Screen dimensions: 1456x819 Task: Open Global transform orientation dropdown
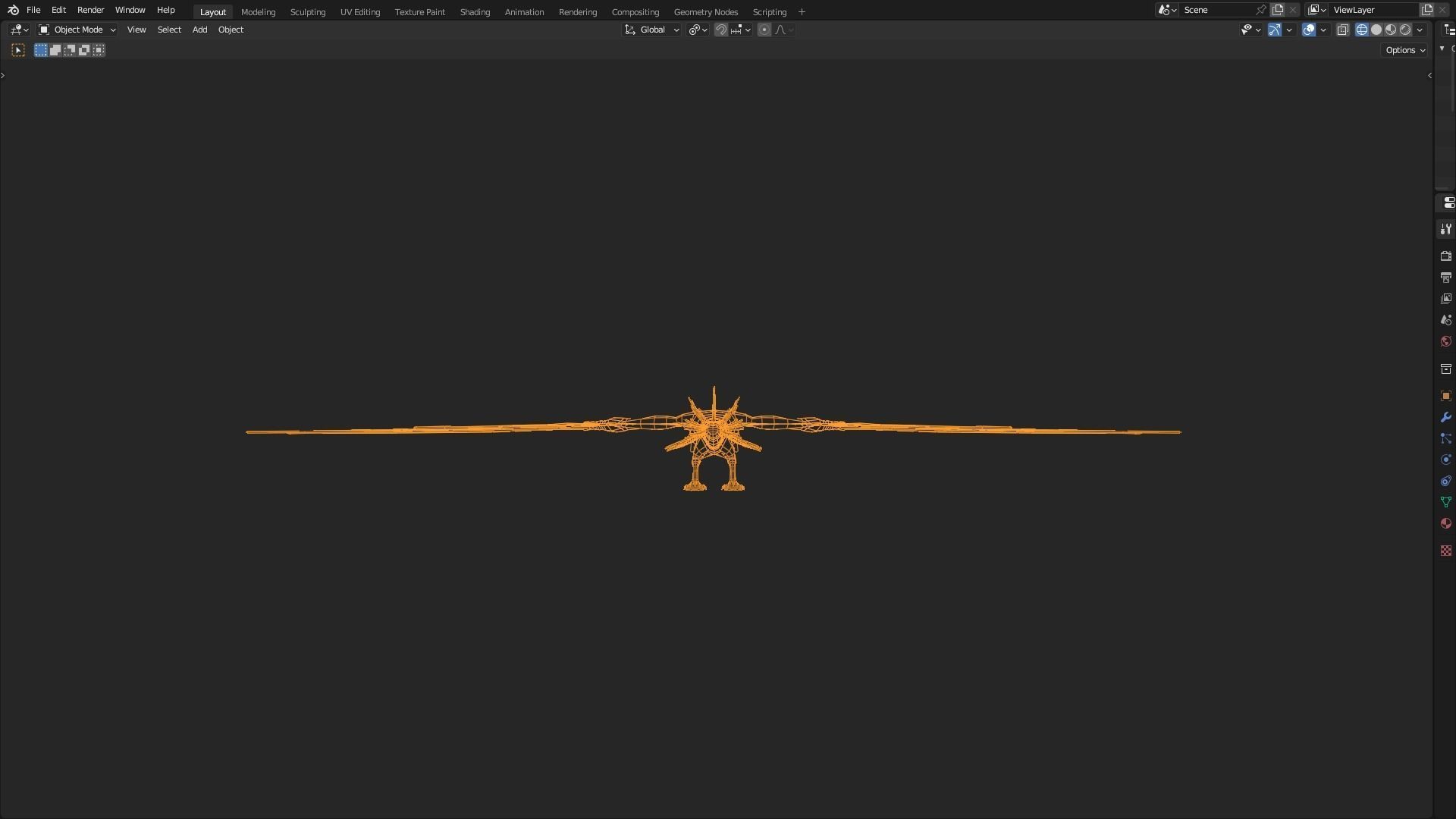point(652,30)
